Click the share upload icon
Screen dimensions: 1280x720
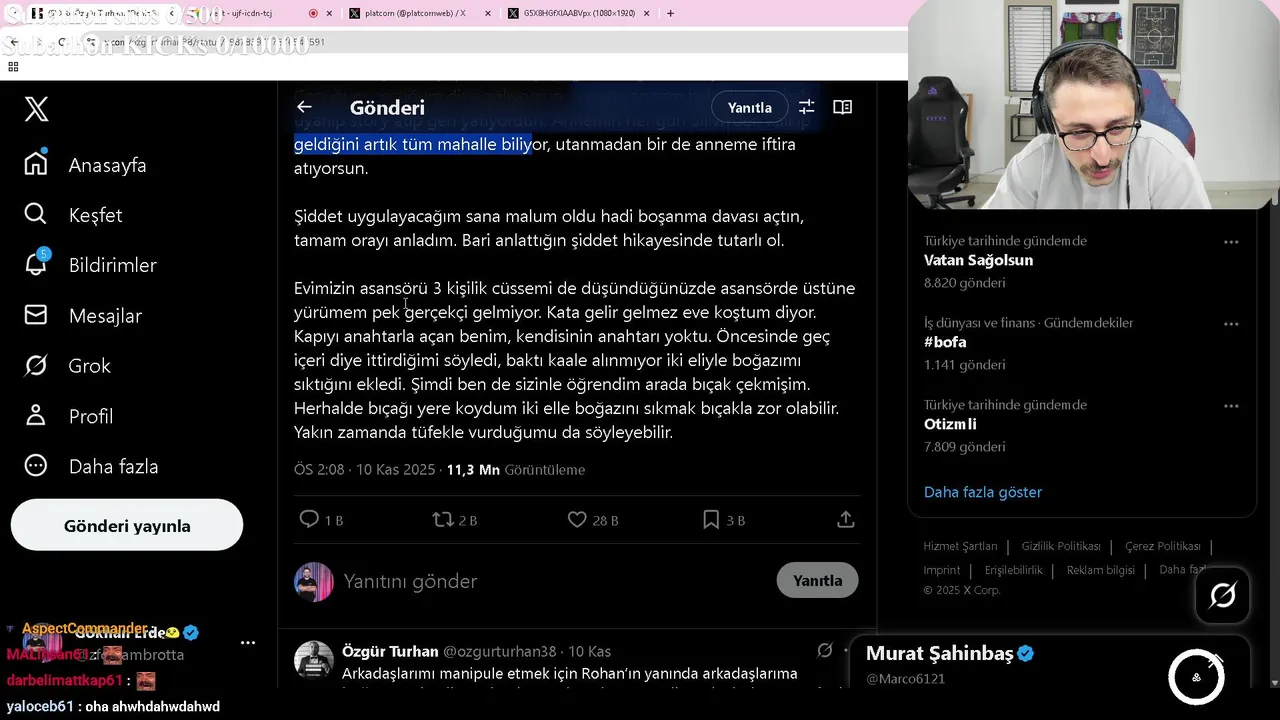(846, 520)
